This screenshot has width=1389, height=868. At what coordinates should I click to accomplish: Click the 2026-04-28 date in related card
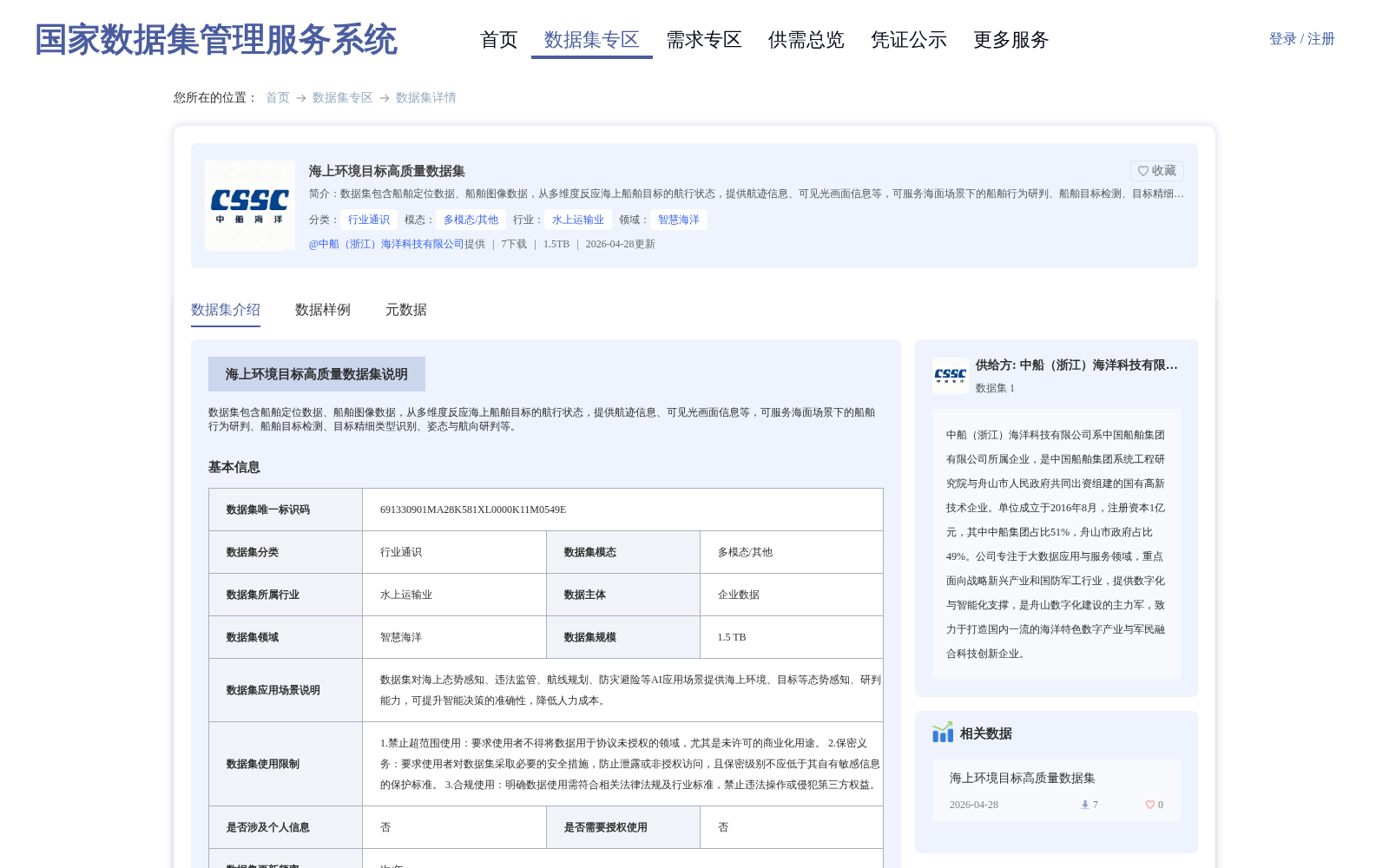(974, 805)
